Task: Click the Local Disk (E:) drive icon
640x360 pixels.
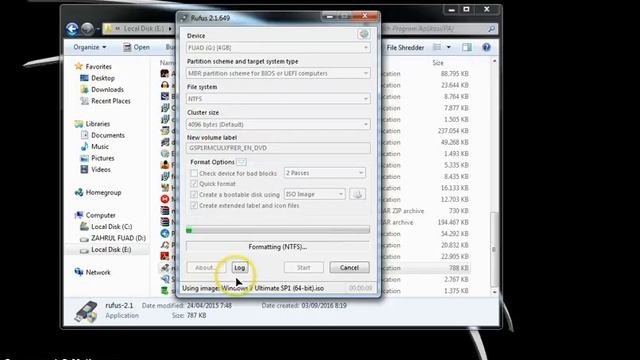Action: click(x=84, y=250)
